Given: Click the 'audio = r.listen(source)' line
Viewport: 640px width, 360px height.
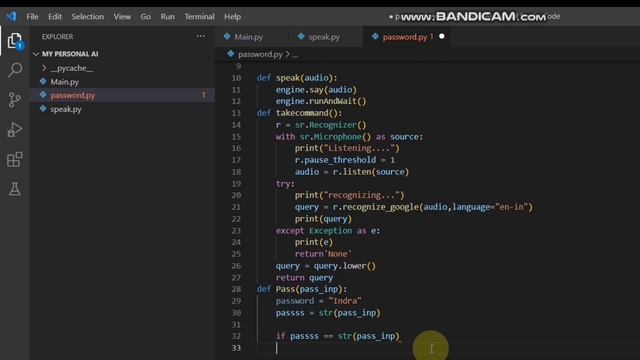Looking at the screenshot, I should tap(352, 172).
